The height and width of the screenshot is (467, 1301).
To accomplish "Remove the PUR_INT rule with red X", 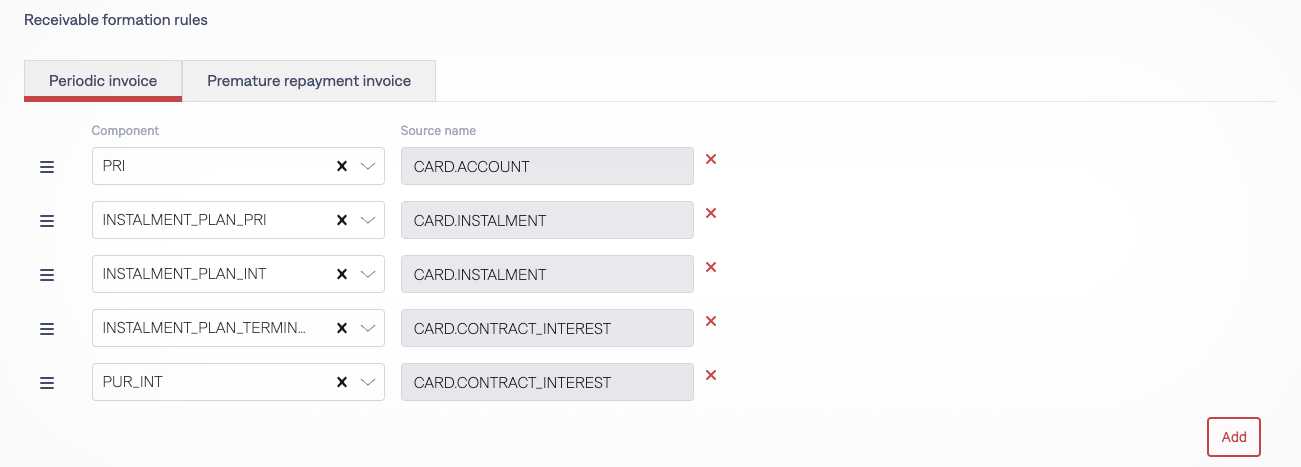I will 711,375.
